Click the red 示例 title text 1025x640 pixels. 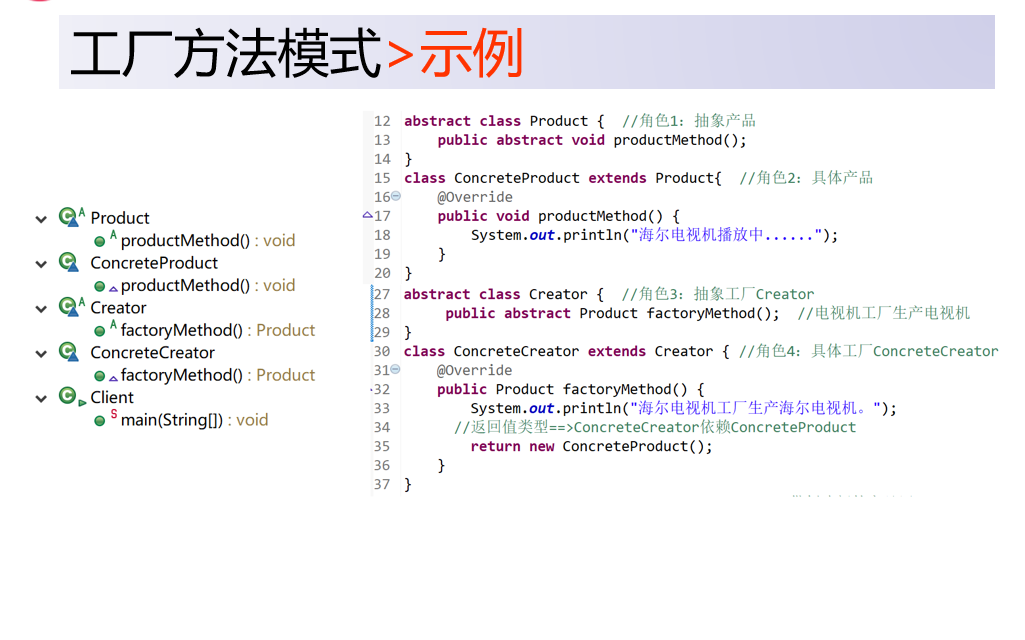(471, 54)
